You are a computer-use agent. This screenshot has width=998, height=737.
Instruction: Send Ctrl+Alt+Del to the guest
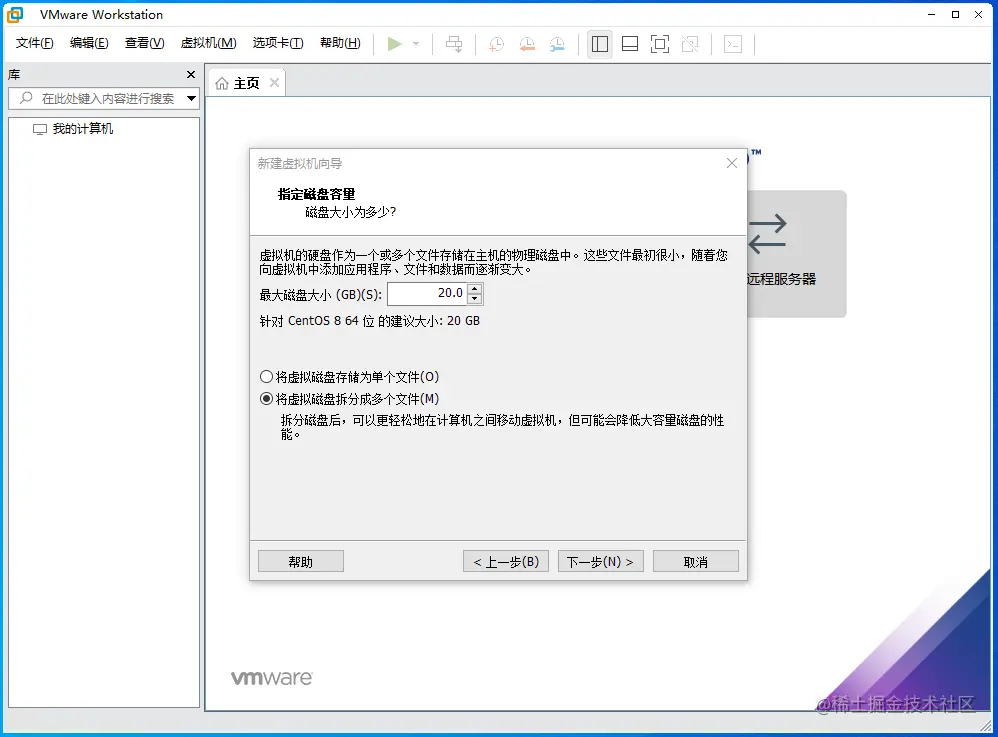(x=454, y=44)
